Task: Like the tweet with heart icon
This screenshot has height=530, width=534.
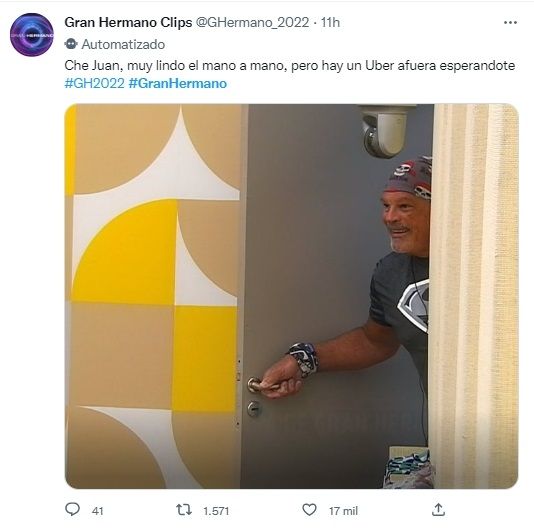Action: [x=309, y=510]
